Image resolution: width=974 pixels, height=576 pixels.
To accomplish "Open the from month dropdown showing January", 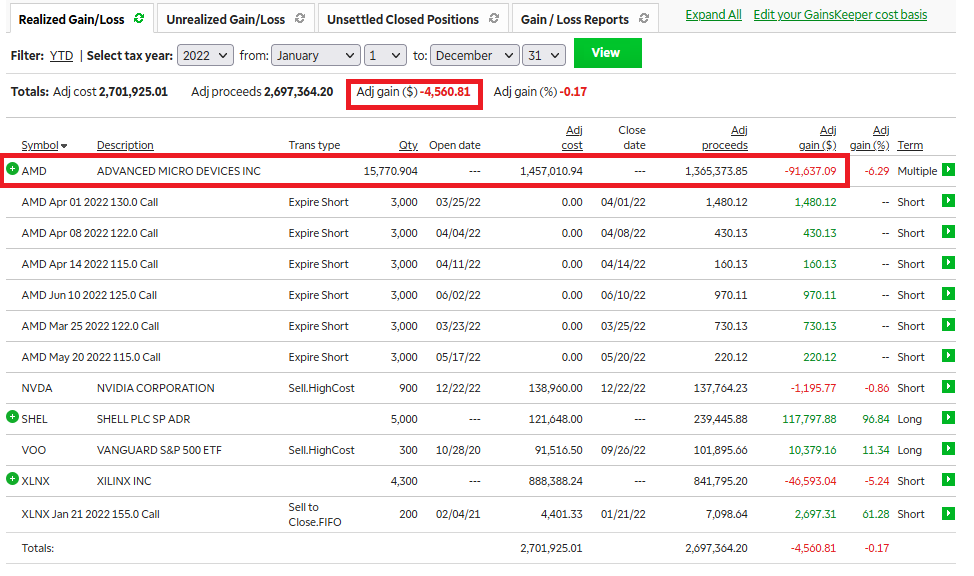I will tap(315, 56).
